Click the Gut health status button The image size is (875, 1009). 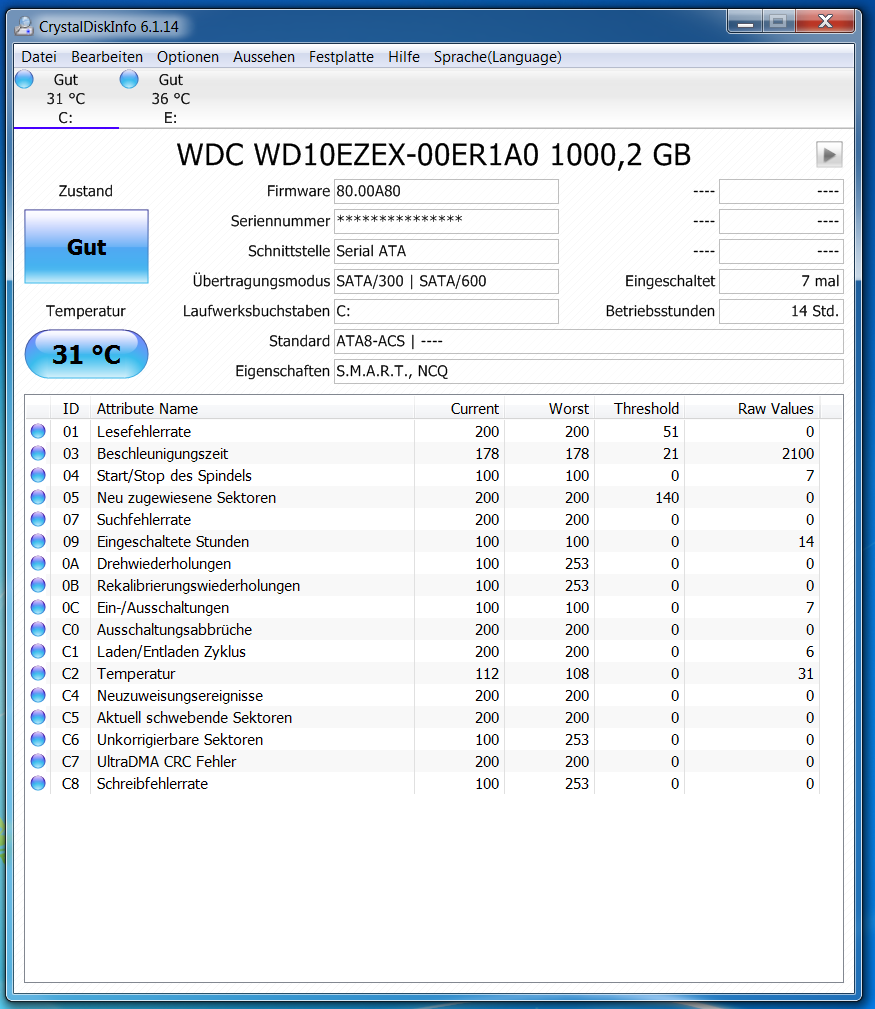pyautogui.click(x=86, y=246)
